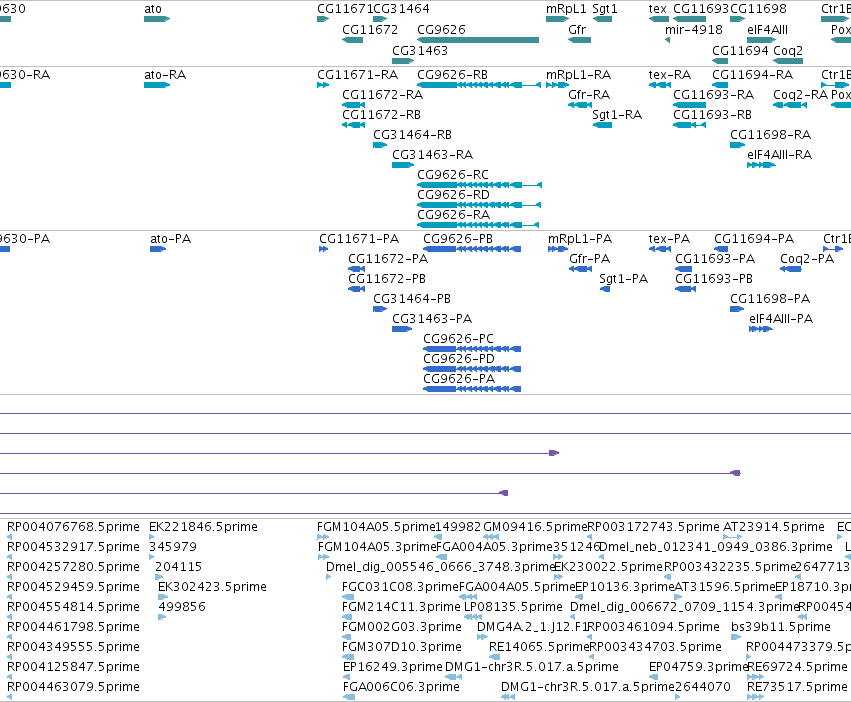Select the Coq2 gene label
Image resolution: width=851 pixels, height=702 pixels.
click(788, 50)
